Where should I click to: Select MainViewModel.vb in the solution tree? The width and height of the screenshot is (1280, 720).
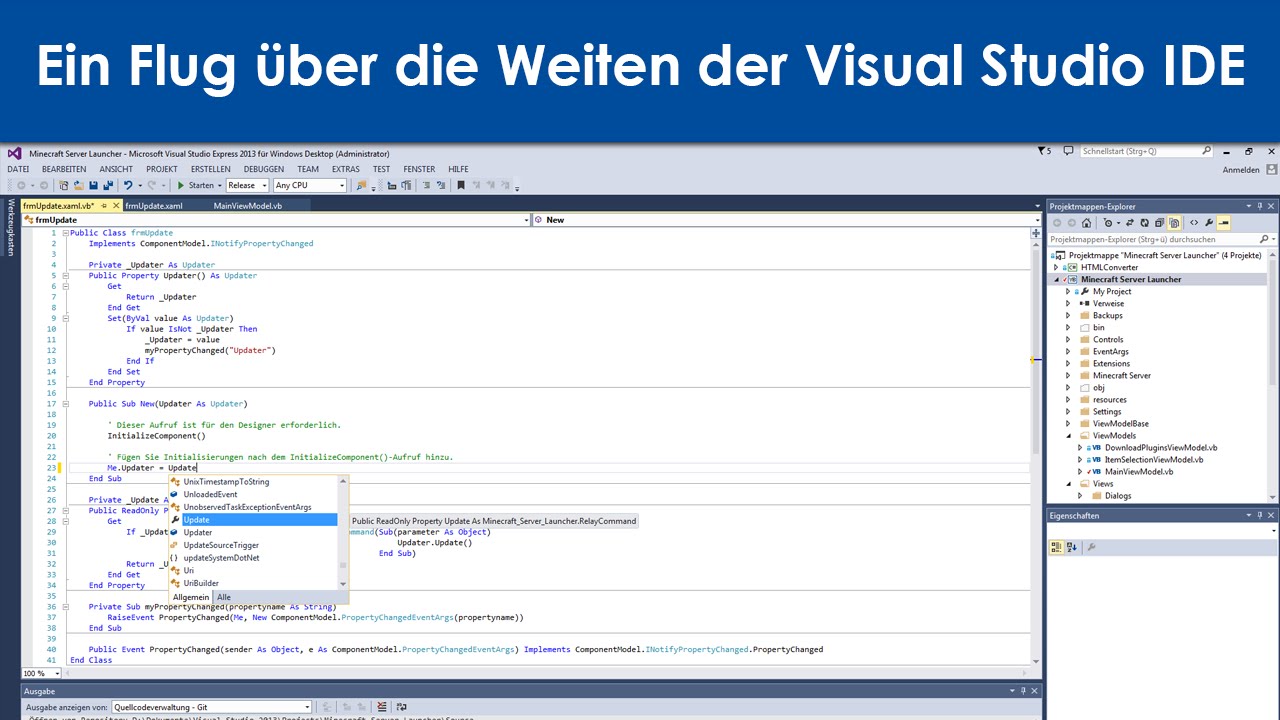[x=1139, y=471]
